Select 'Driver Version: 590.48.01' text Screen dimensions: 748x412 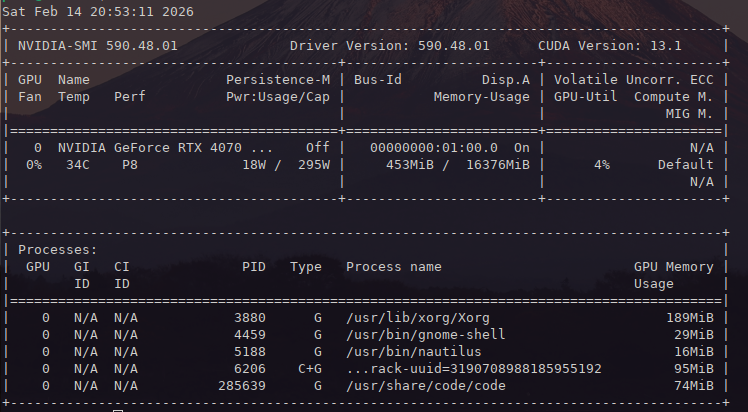[390, 46]
